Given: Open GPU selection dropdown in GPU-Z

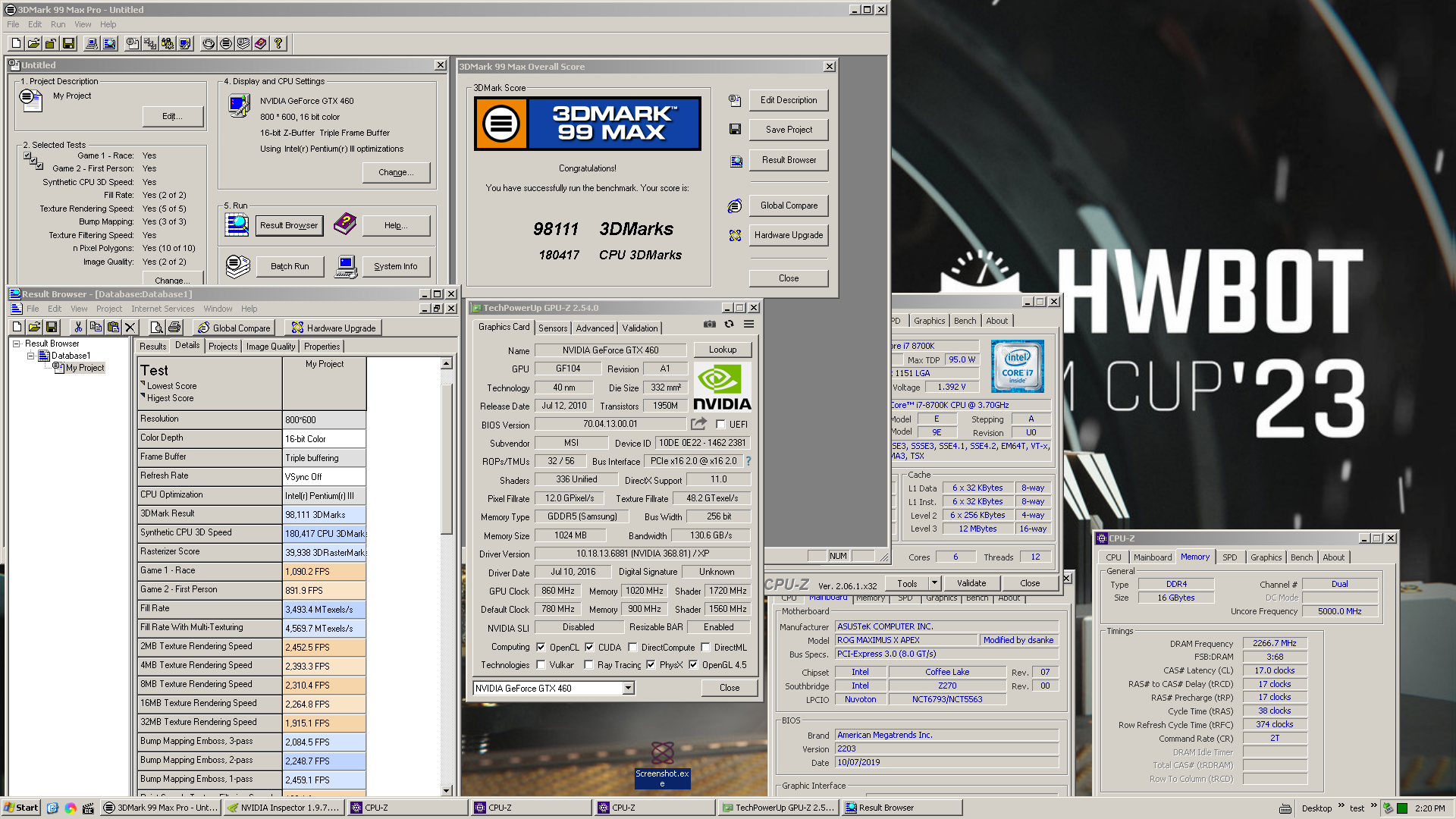Looking at the screenshot, I should (x=628, y=689).
